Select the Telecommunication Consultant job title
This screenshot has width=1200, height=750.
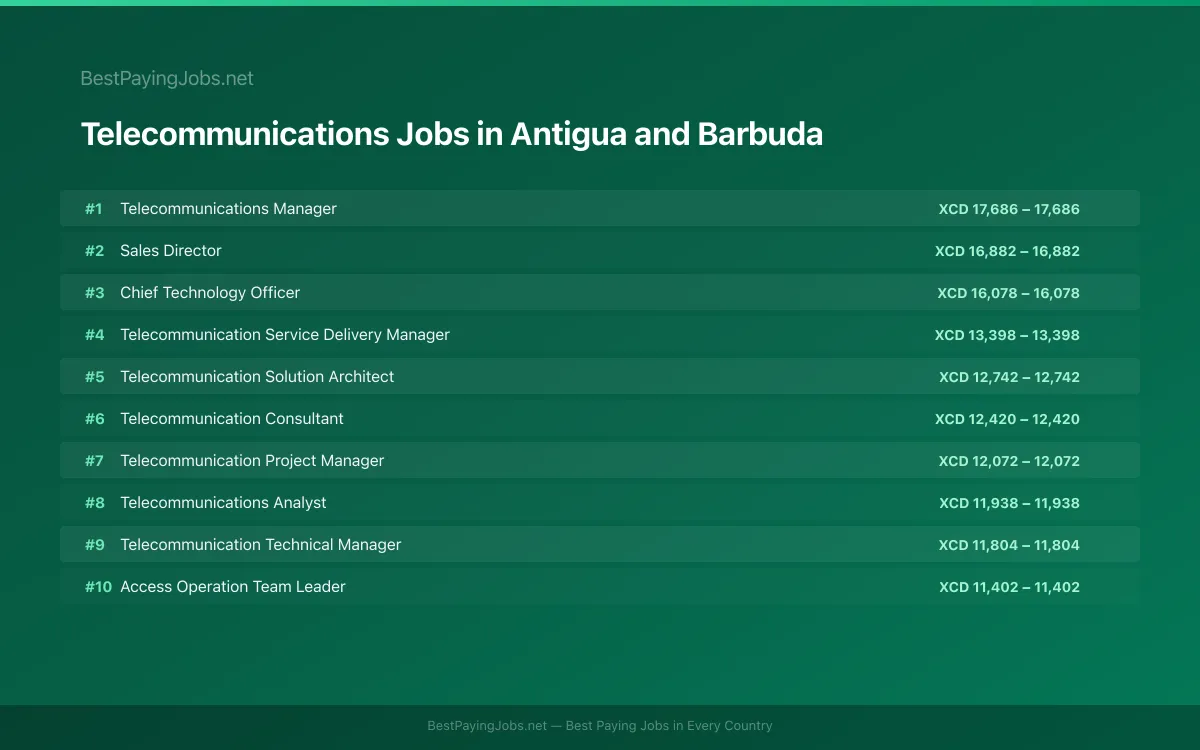(x=232, y=419)
